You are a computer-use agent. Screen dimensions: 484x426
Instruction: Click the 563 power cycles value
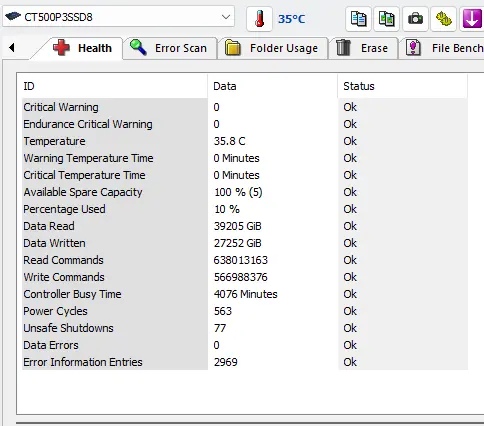[223, 311]
